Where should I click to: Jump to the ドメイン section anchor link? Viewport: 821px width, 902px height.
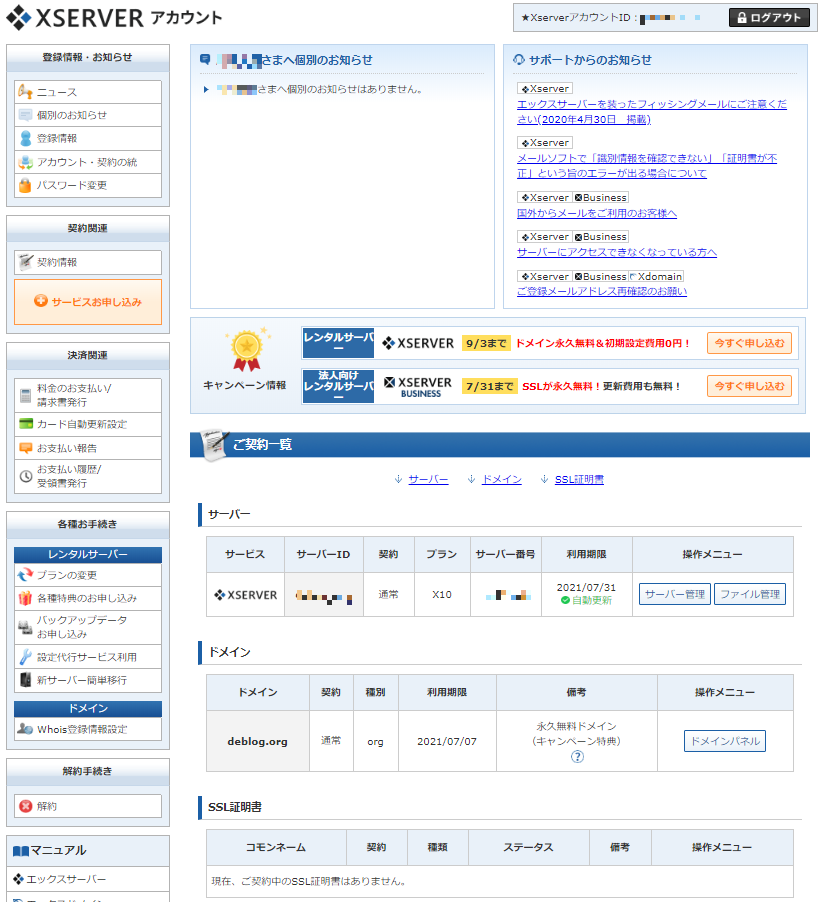click(x=502, y=479)
